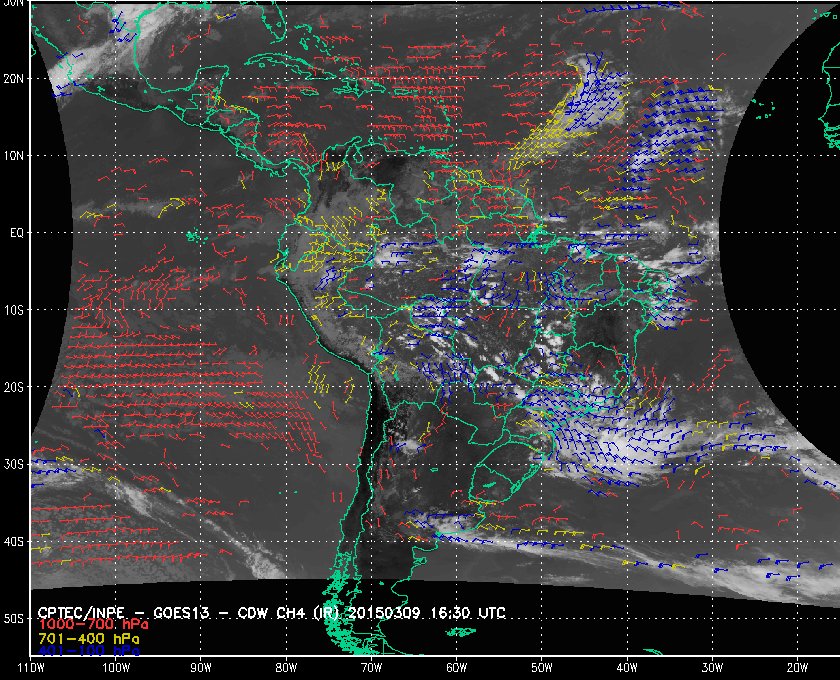Click the 20W longitude label
The image size is (840, 680).
pos(796,667)
